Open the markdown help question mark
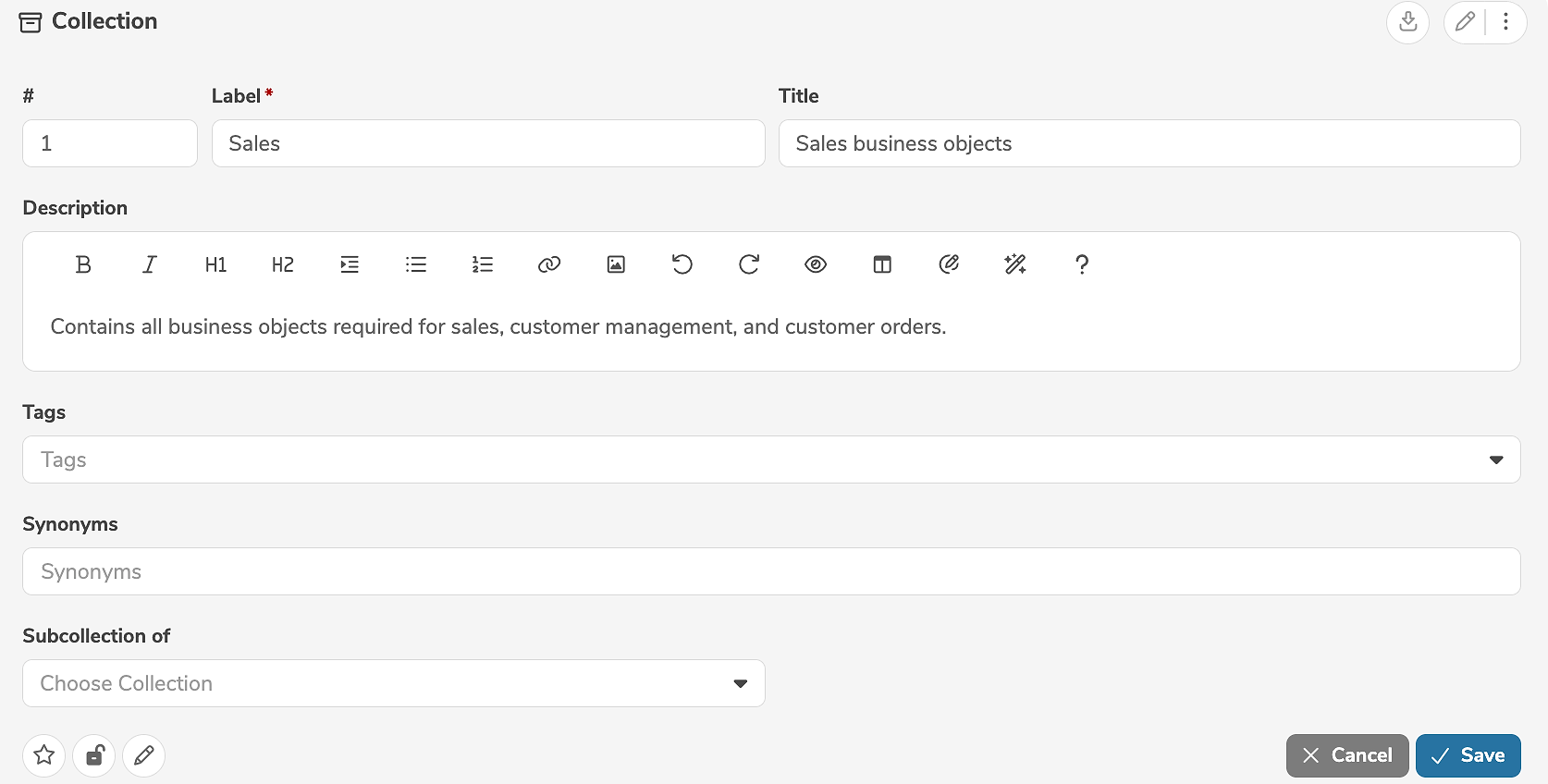The height and width of the screenshot is (784, 1548). point(1082,265)
